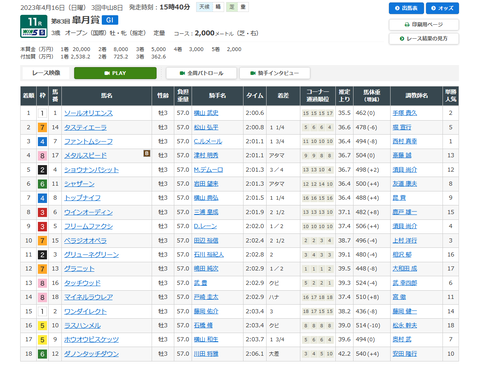Open trainer link in ダノンタッチダウン row
Image resolution: width=480 pixels, height=366 pixels.
(x=405, y=354)
